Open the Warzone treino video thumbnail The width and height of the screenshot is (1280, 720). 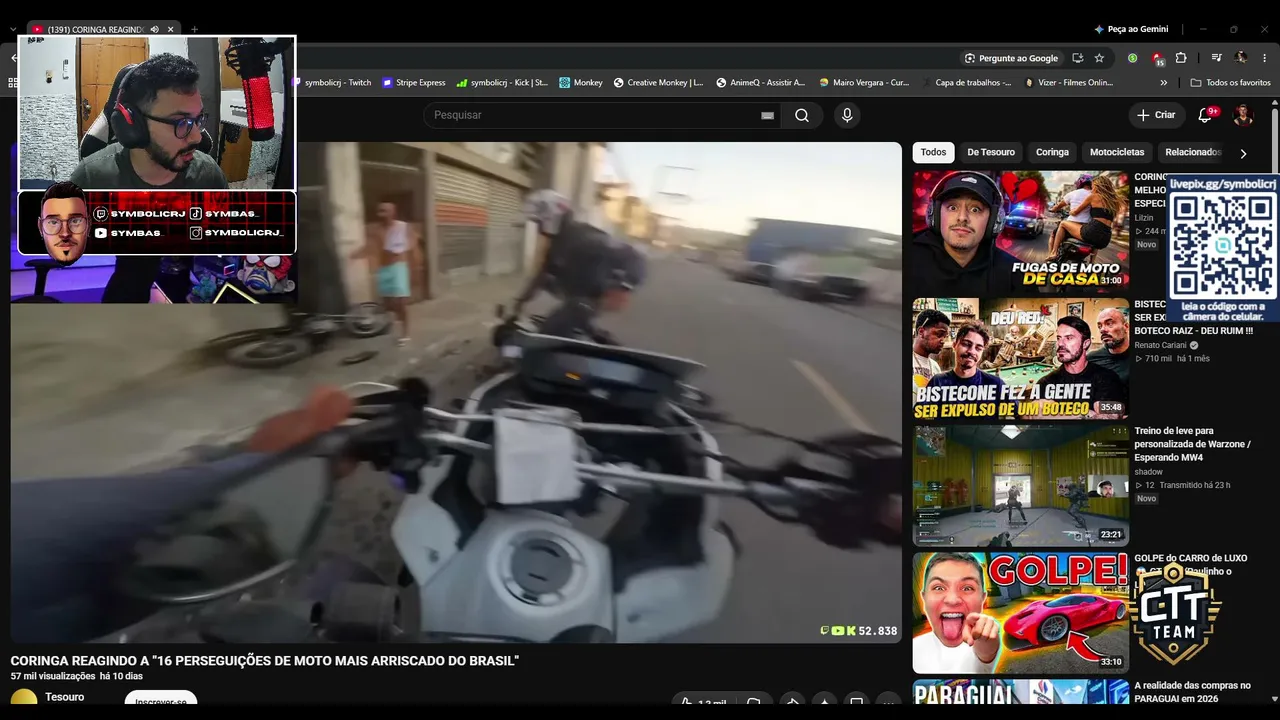pos(1020,485)
